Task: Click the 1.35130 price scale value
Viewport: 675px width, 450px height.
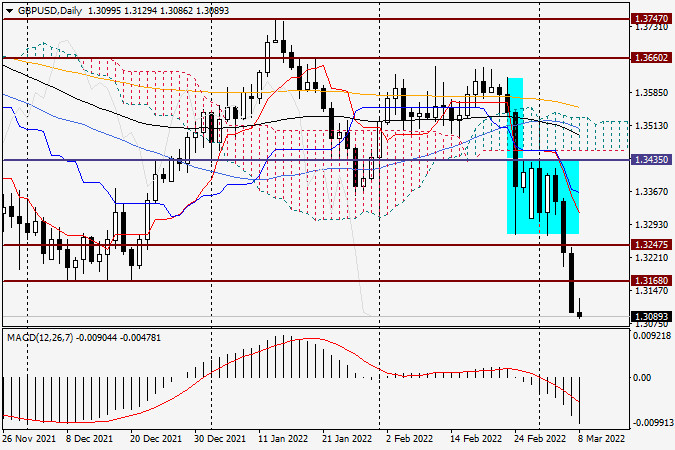Action: (x=652, y=126)
